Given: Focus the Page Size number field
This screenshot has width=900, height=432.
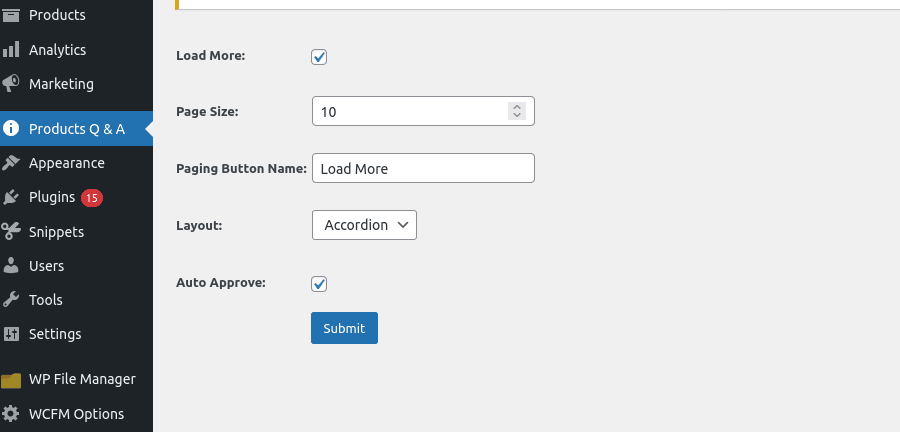Looking at the screenshot, I should click(423, 111).
